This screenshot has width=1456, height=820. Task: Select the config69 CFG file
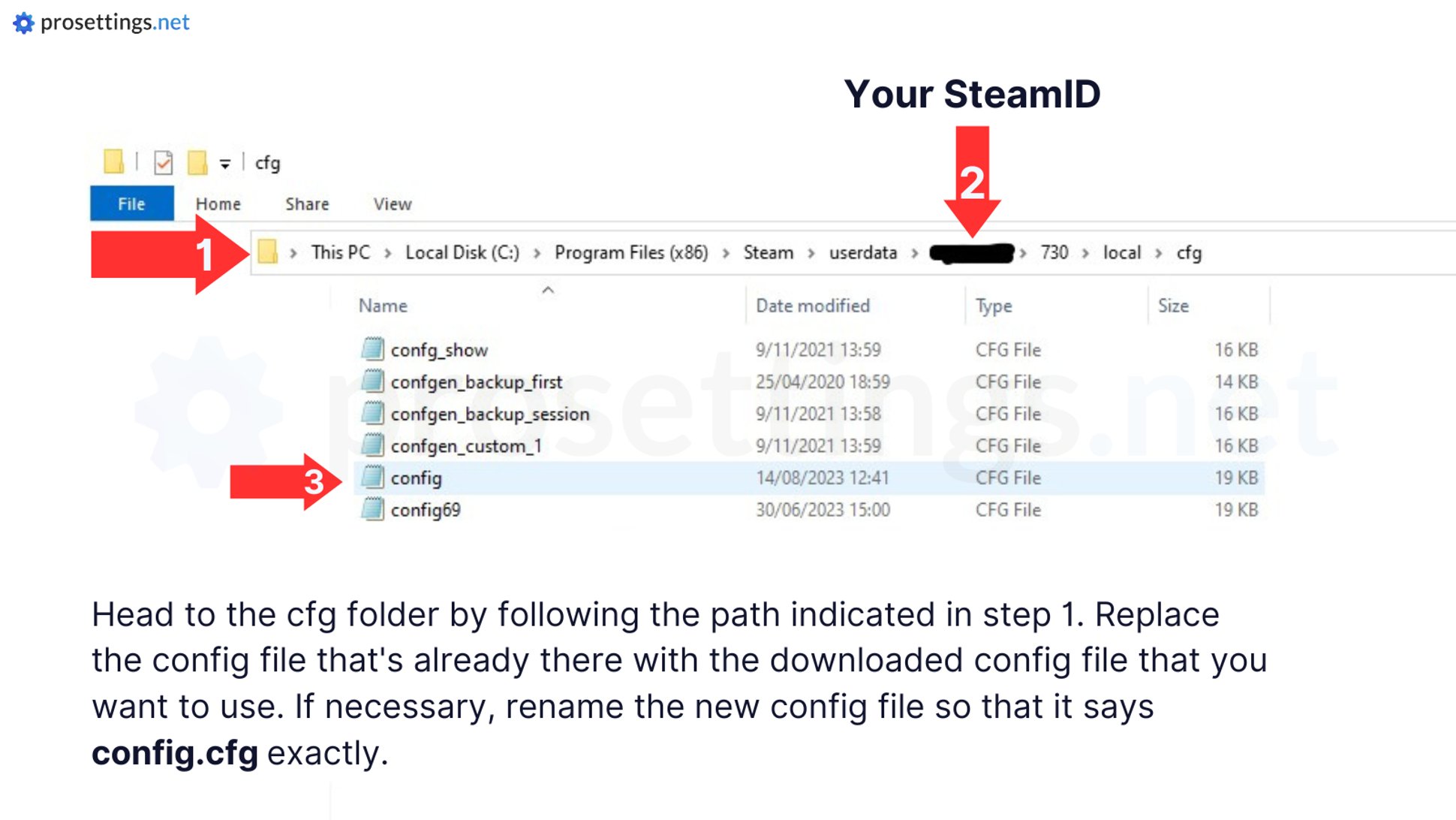[x=425, y=510]
